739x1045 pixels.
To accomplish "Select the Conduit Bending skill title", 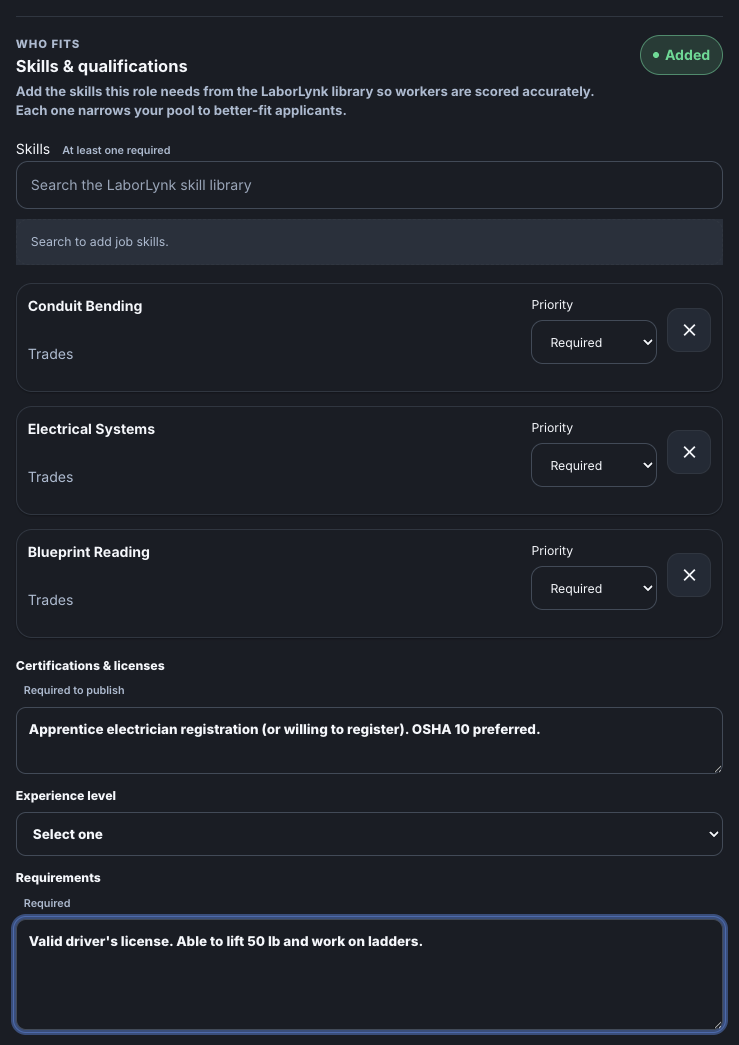I will 85,306.
